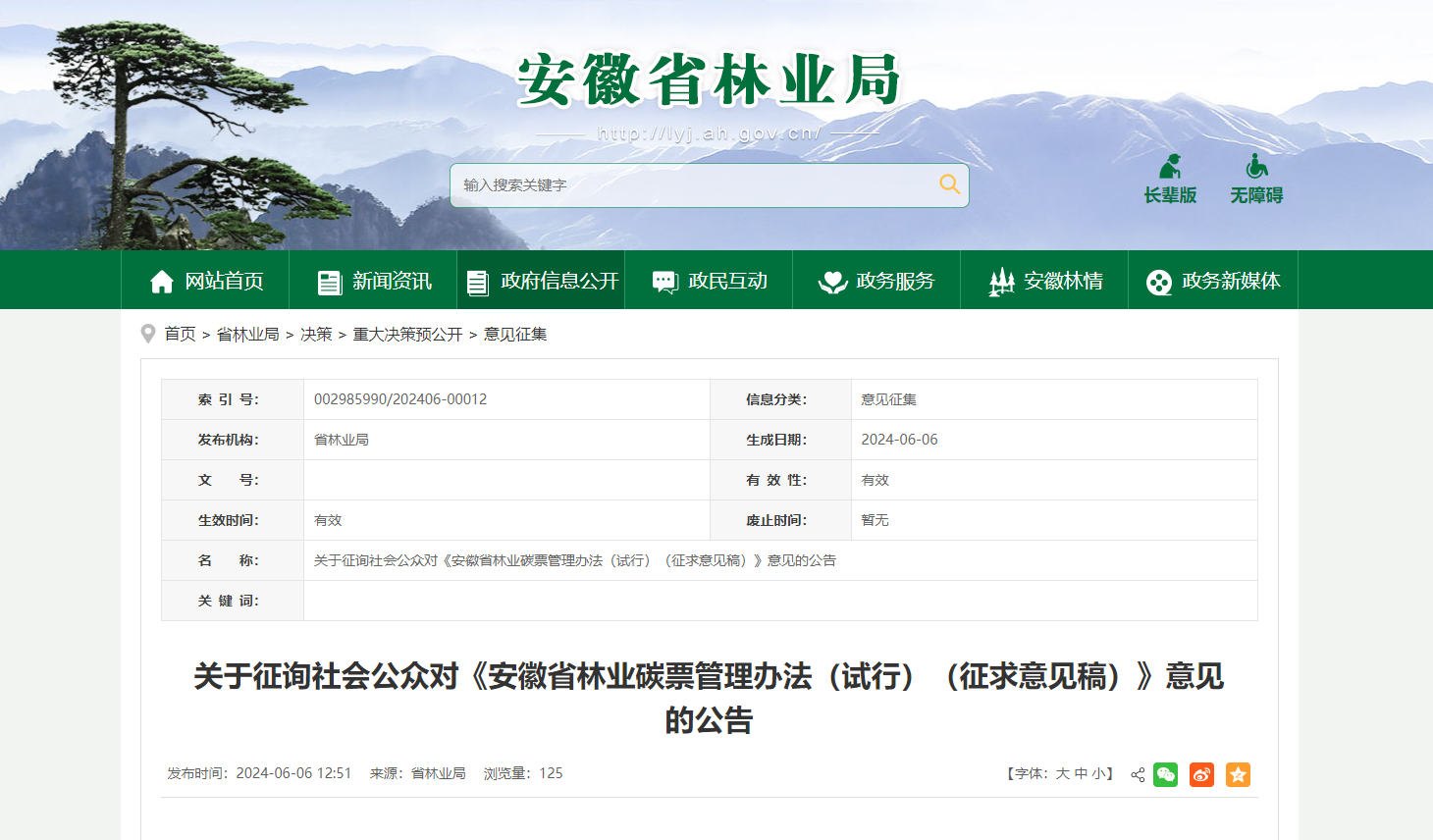This screenshot has height=840, width=1433.
Task: Click the 重大决策预公开 breadcrumb link
Action: 408,335
